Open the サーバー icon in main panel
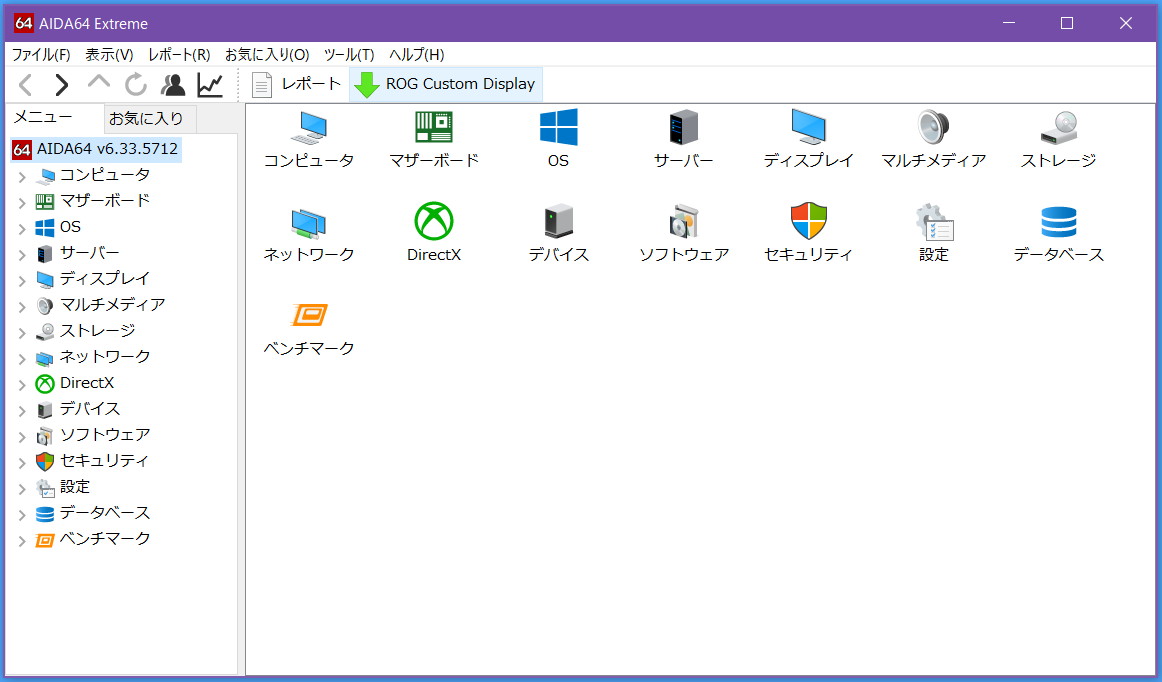 pyautogui.click(x=683, y=128)
